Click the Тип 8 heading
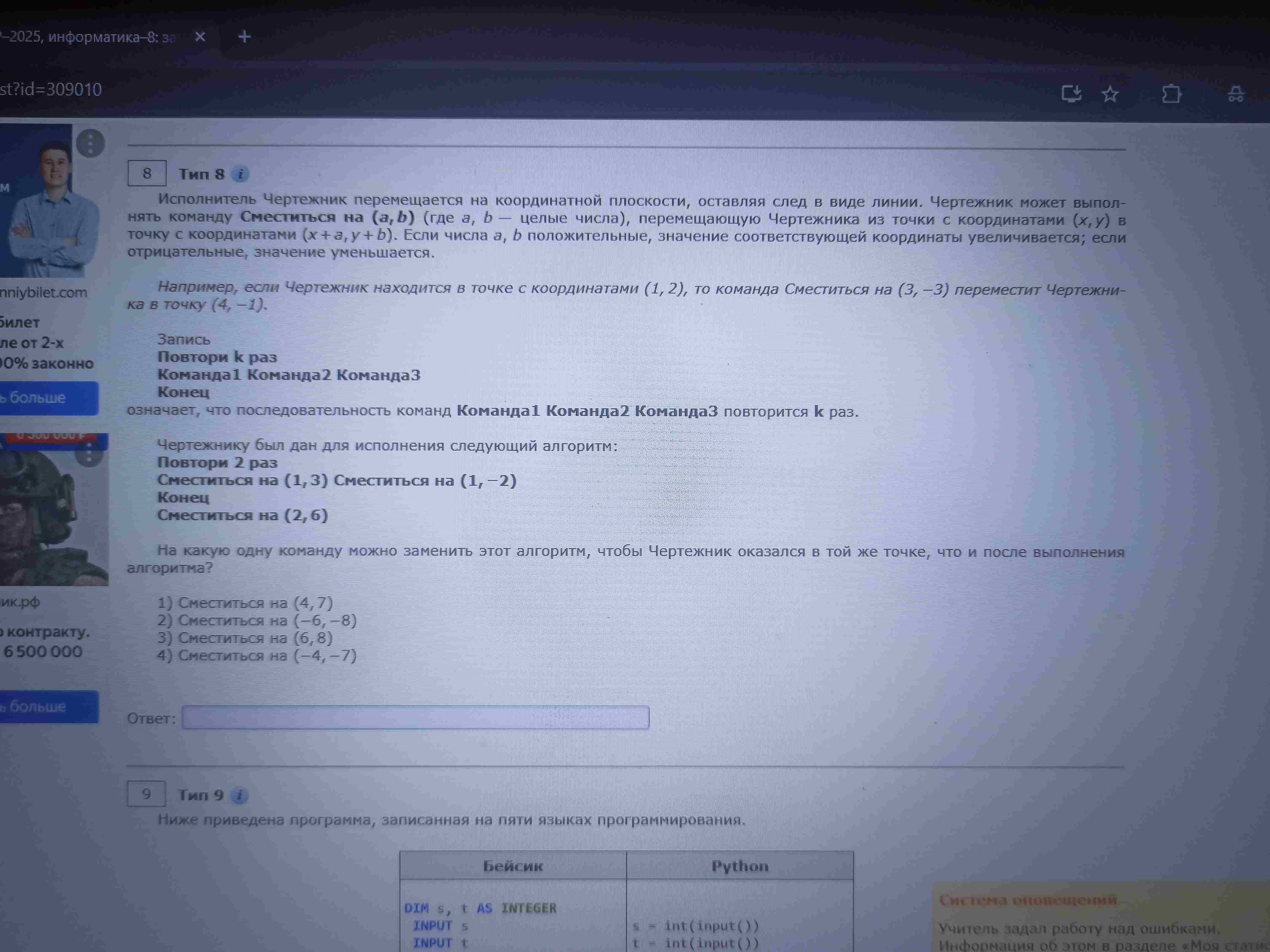 click(201, 174)
